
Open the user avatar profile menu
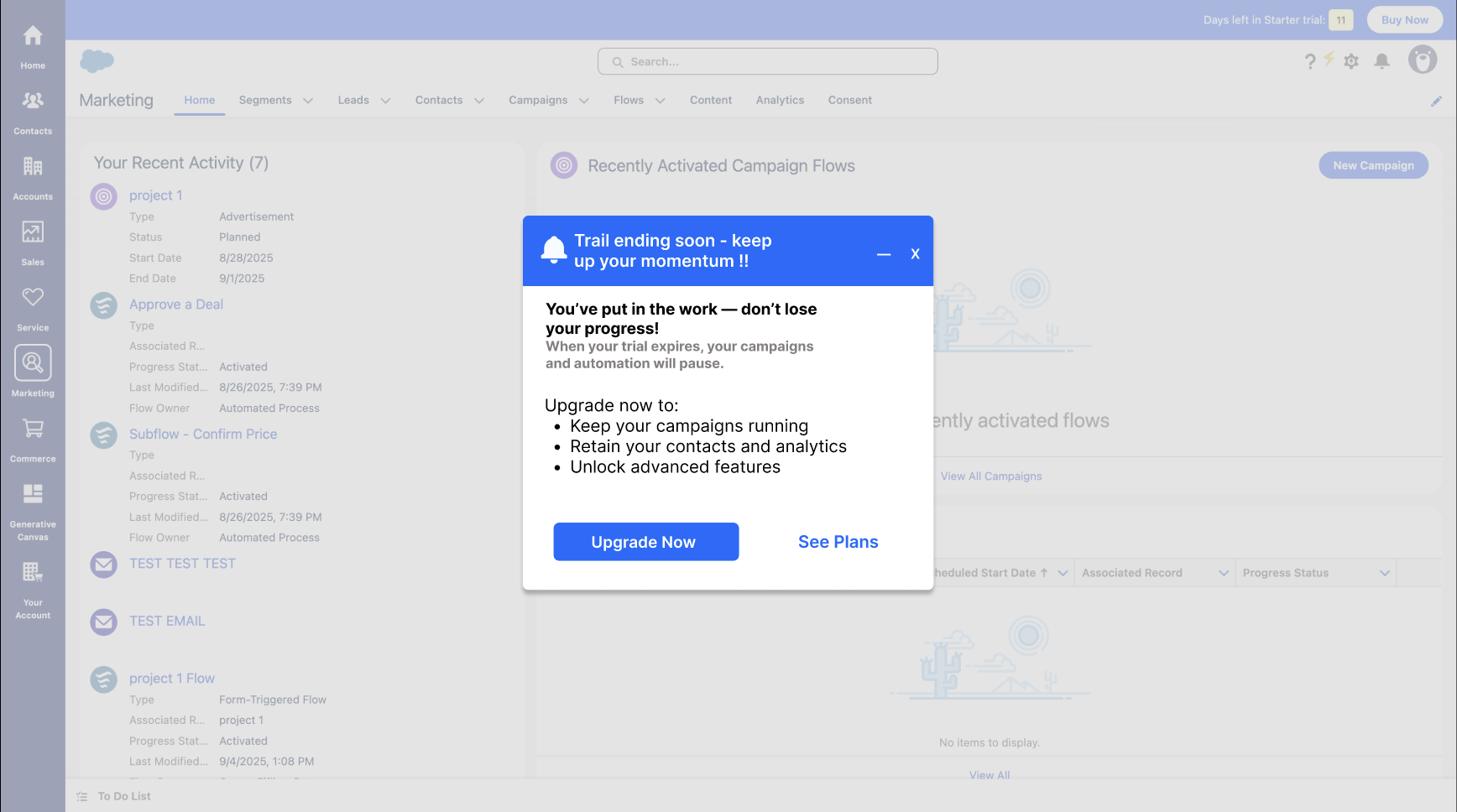[1423, 60]
